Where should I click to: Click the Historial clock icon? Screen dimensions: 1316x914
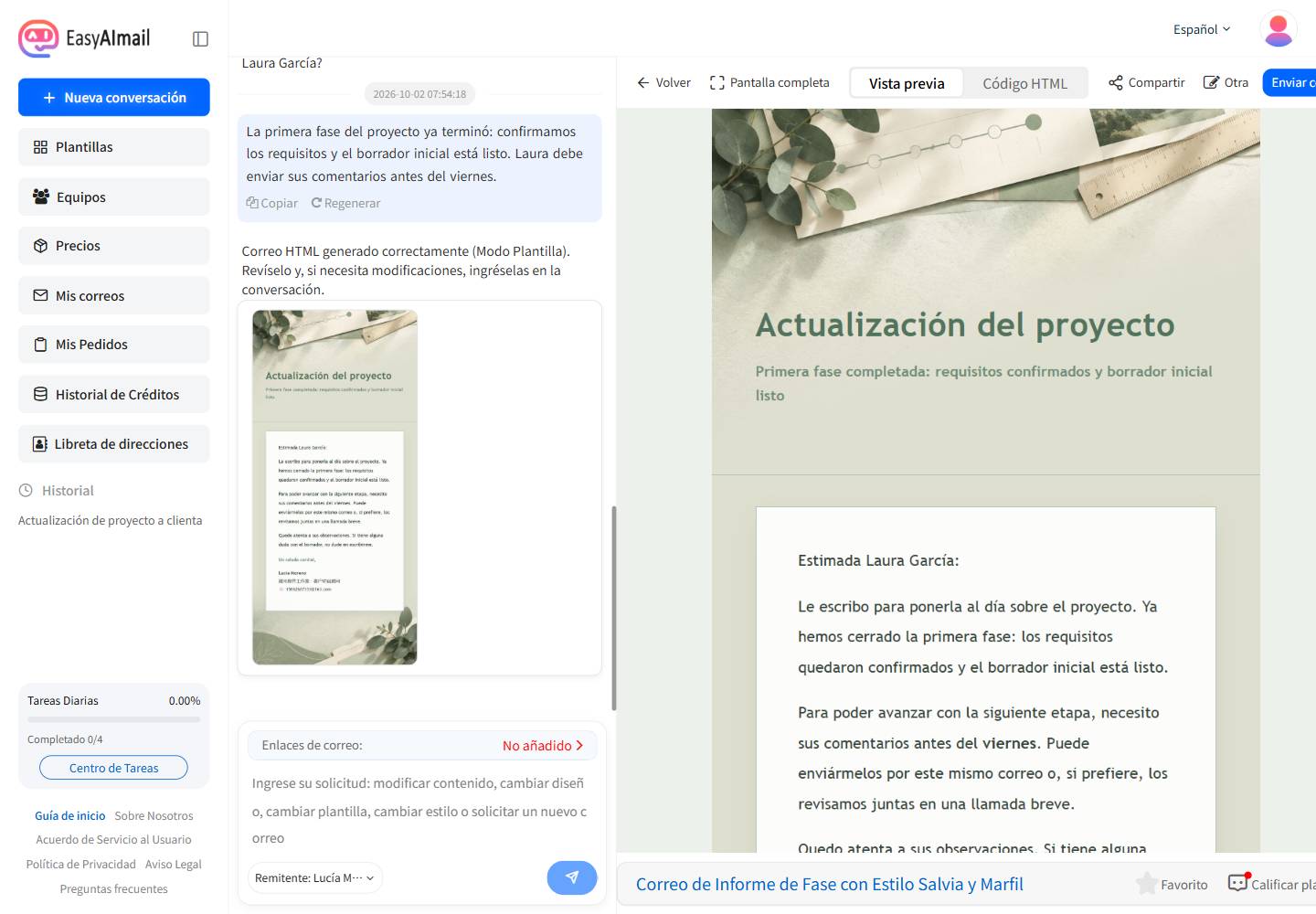[x=26, y=491]
